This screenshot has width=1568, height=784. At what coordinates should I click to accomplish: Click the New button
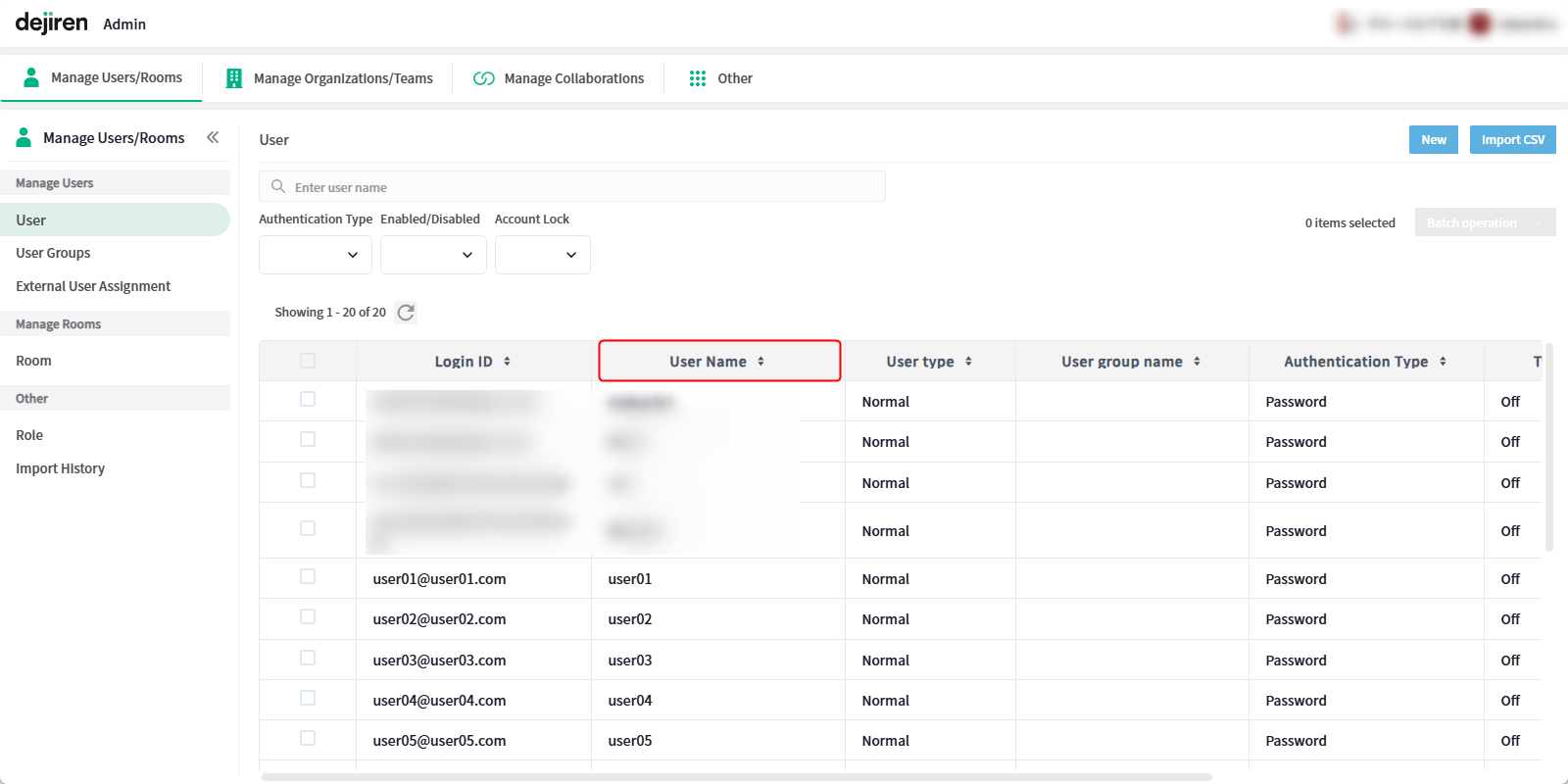pyautogui.click(x=1433, y=140)
